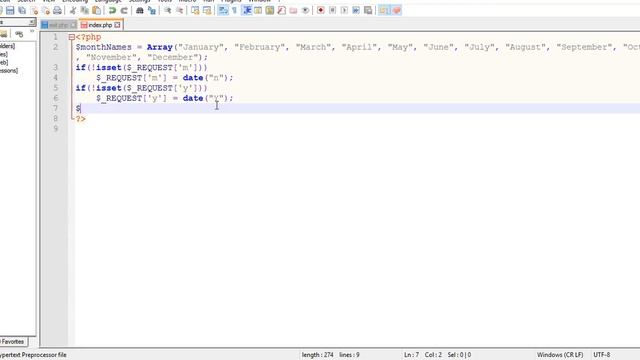Open the Replace dialog icon
Image resolution: width=640 pixels, height=360 pixels.
tap(152, 11)
